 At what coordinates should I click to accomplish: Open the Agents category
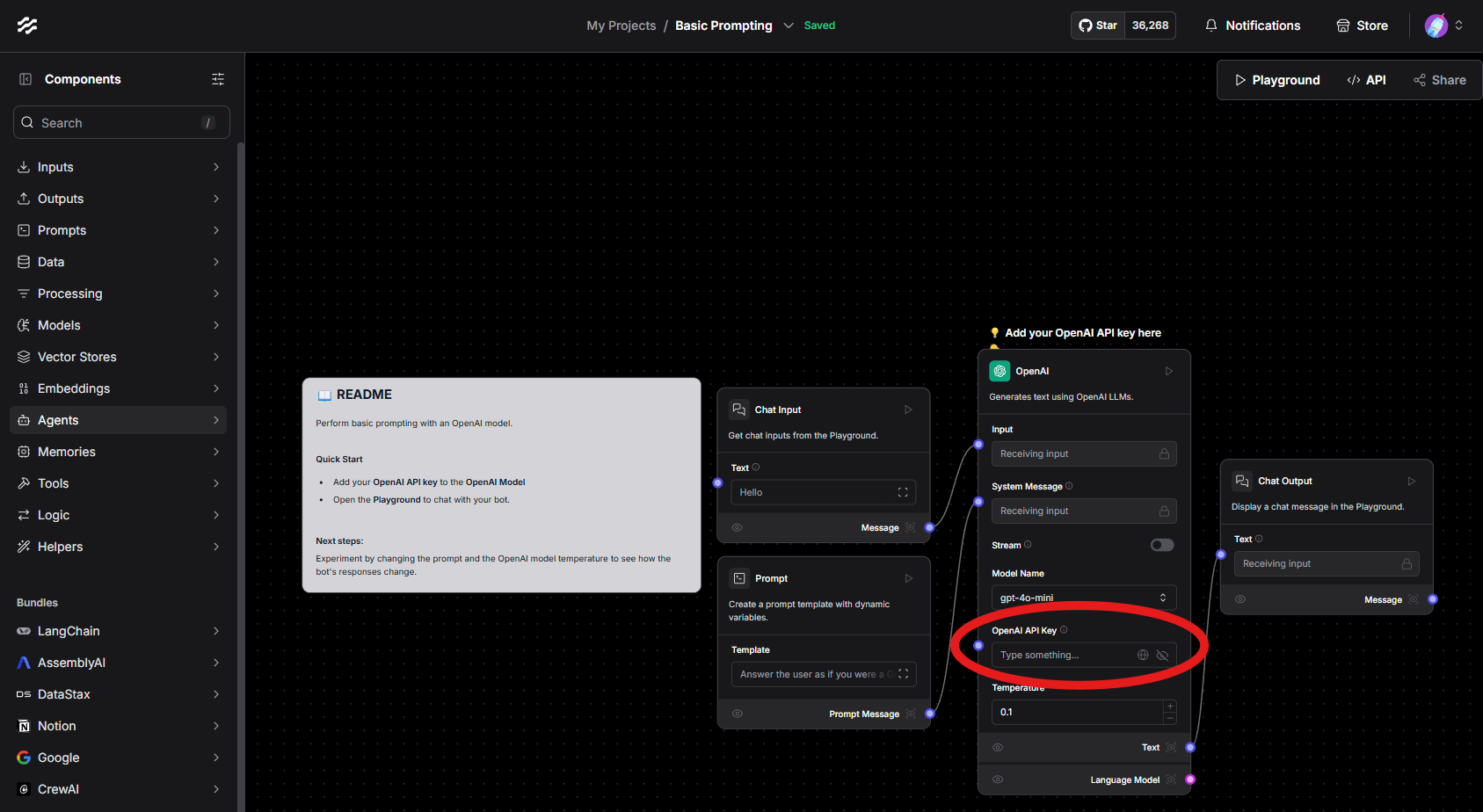(x=119, y=420)
